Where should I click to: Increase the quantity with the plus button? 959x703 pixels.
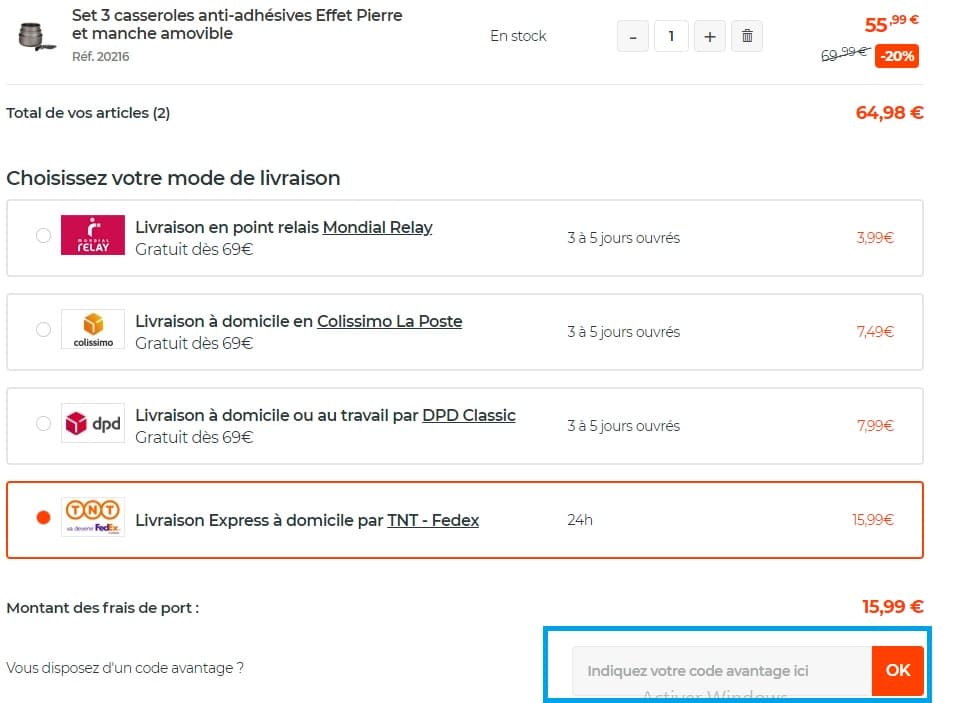pyautogui.click(x=709, y=35)
